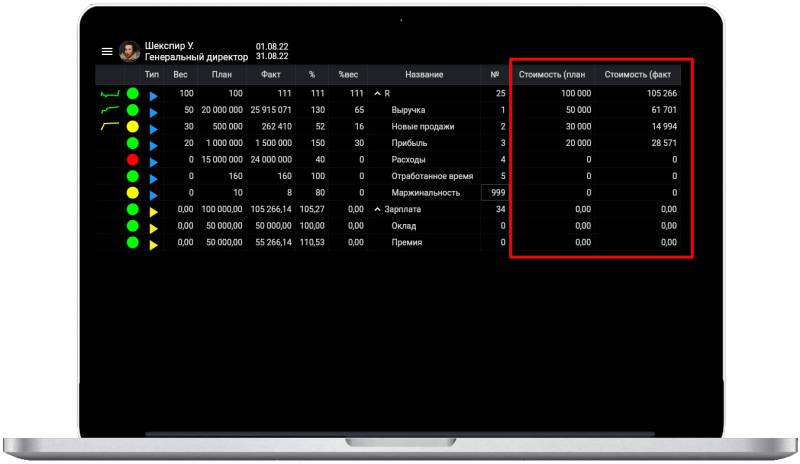The height and width of the screenshot is (464, 800).
Task: Click the cost fact value 105 266
Action: [662, 93]
